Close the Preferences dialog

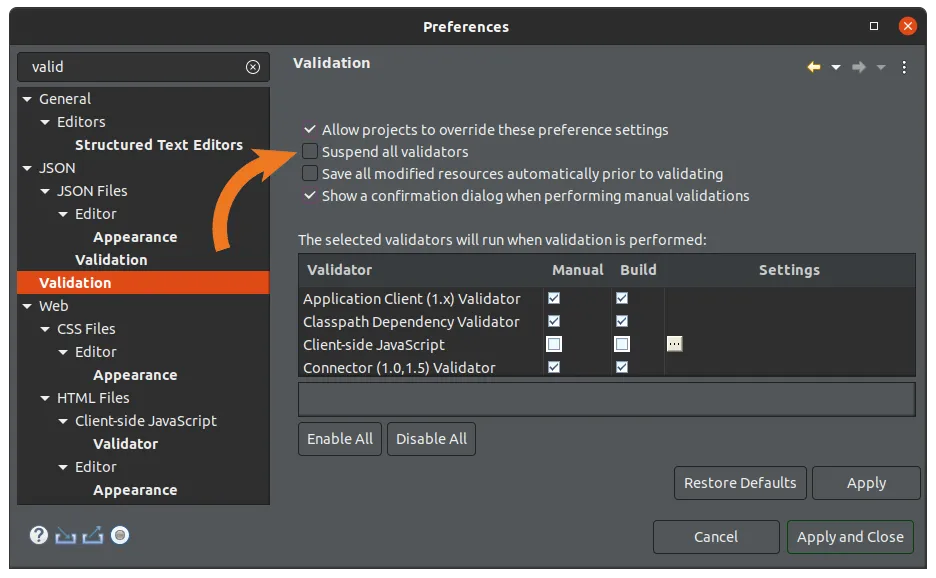907,26
